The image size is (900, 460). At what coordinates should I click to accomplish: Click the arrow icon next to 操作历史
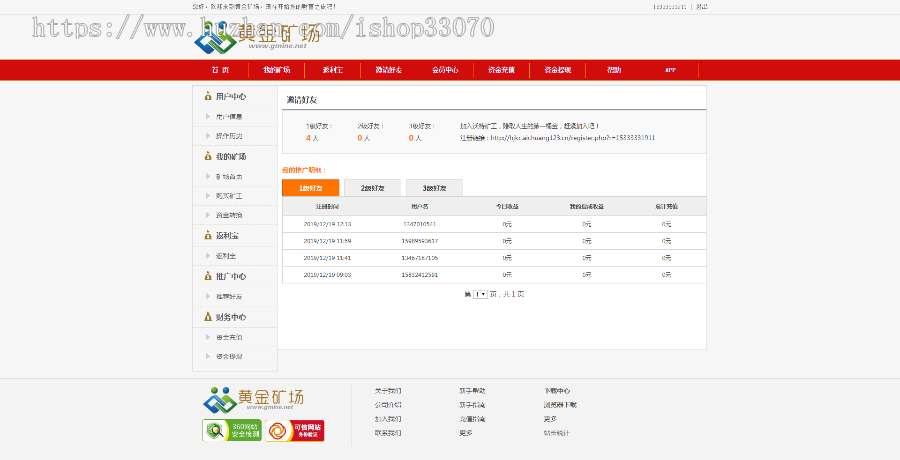(x=208, y=136)
